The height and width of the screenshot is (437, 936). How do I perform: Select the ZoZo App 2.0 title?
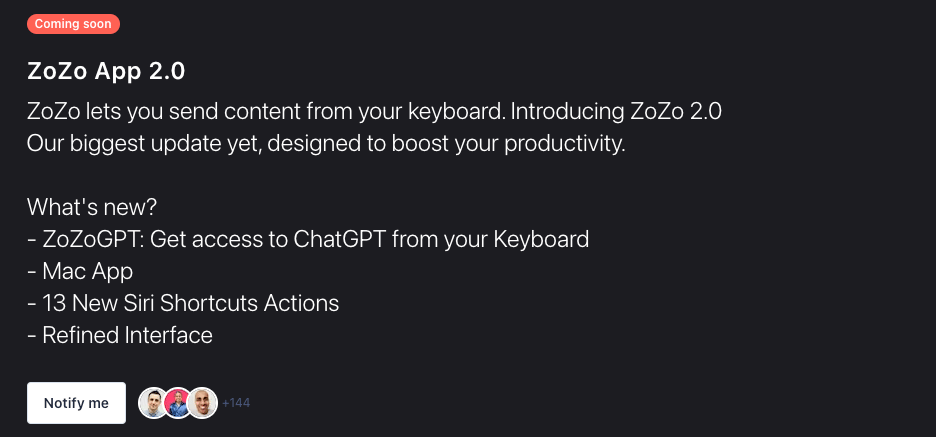coord(106,72)
